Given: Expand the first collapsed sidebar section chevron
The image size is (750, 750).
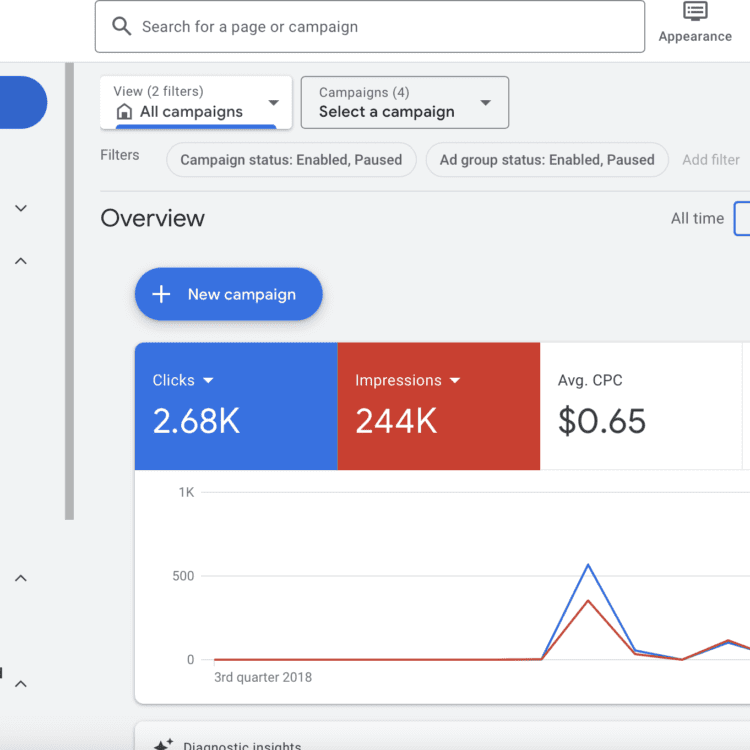Looking at the screenshot, I should point(21,208).
